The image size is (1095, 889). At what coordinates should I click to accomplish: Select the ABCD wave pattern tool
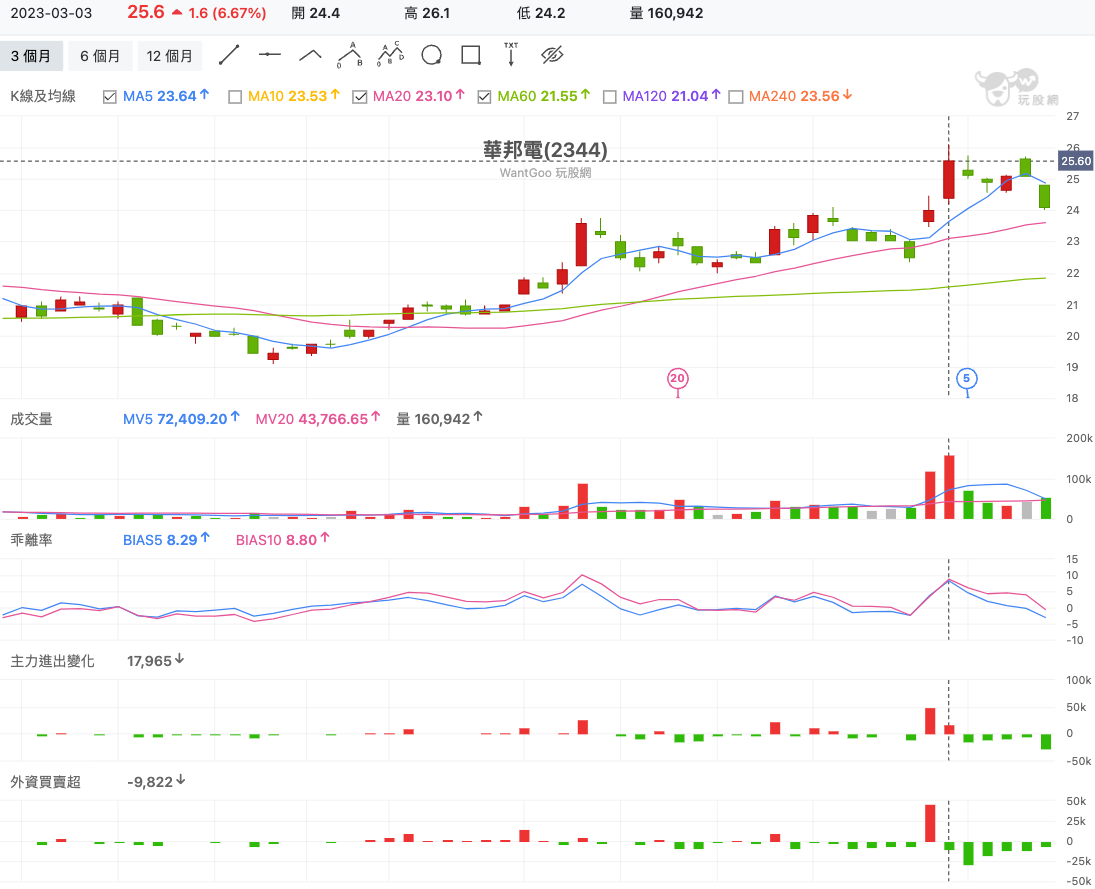click(391, 54)
